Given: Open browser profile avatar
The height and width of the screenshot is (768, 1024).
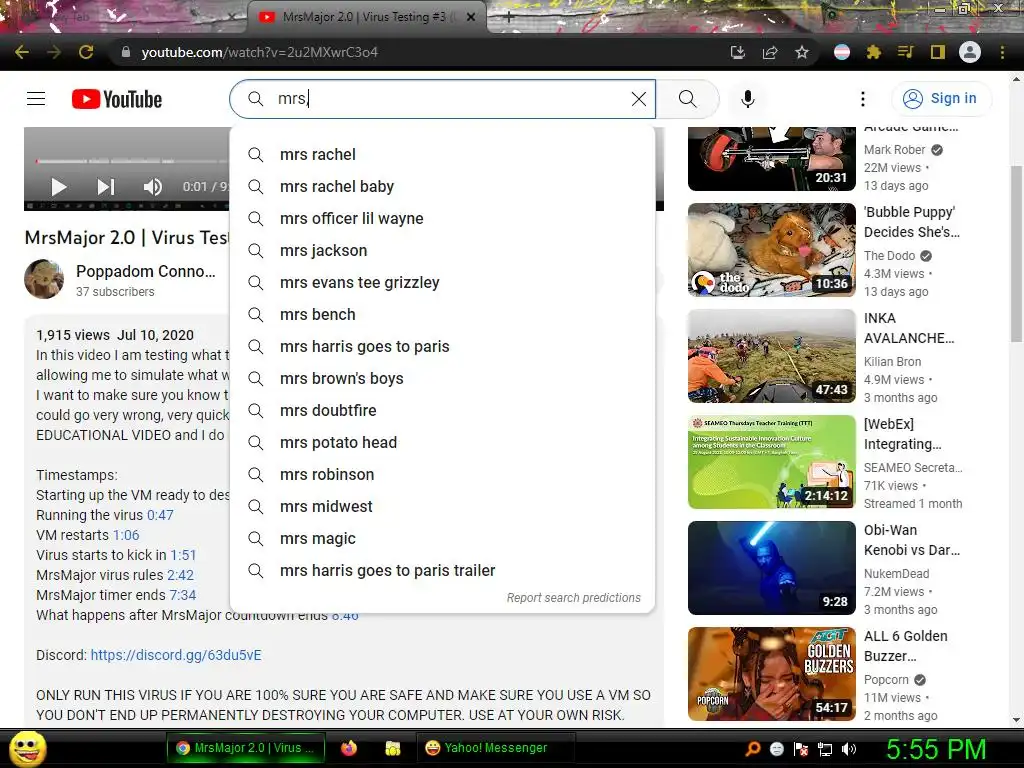Looking at the screenshot, I should 970,52.
